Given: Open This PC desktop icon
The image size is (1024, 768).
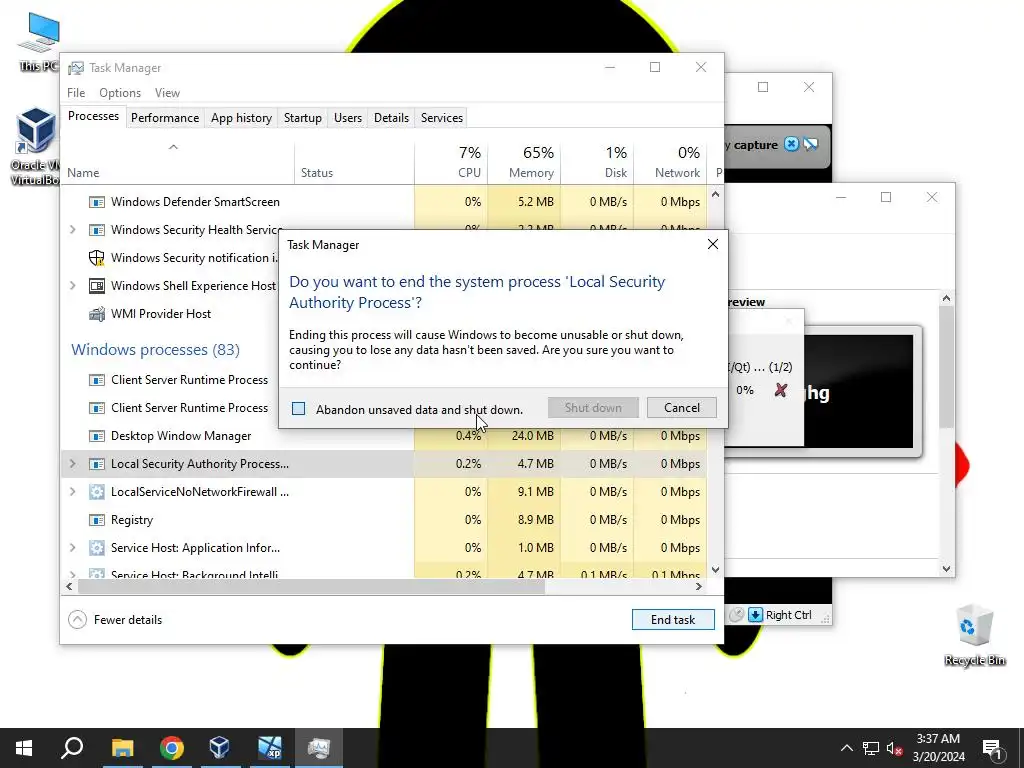Looking at the screenshot, I should click(39, 42).
